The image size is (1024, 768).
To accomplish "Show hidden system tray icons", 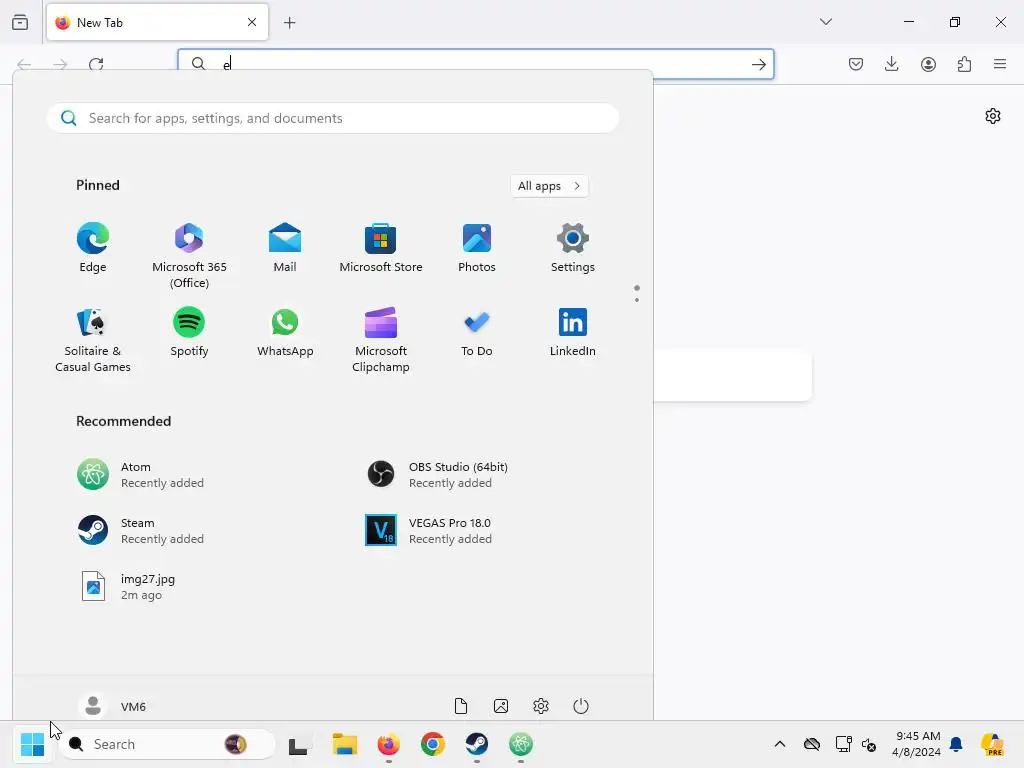I will click(x=780, y=744).
